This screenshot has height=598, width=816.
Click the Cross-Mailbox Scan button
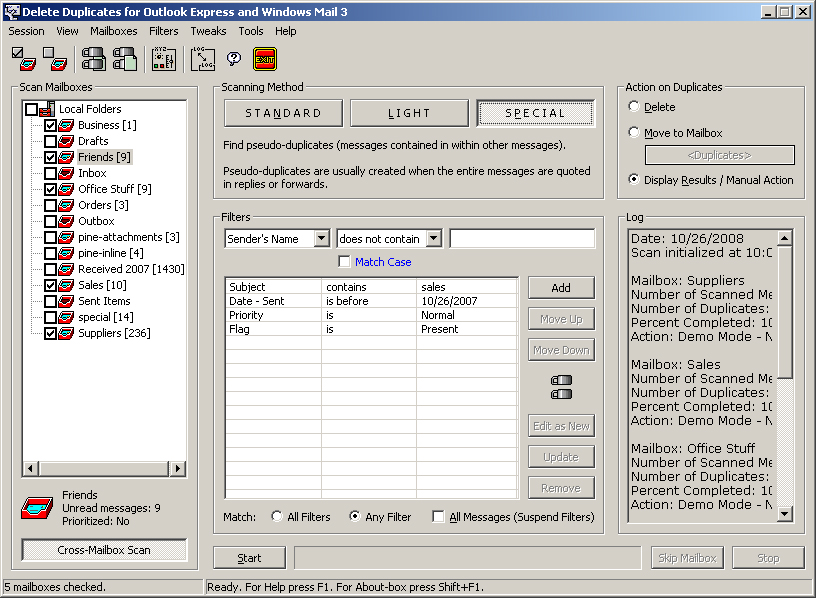pos(104,550)
